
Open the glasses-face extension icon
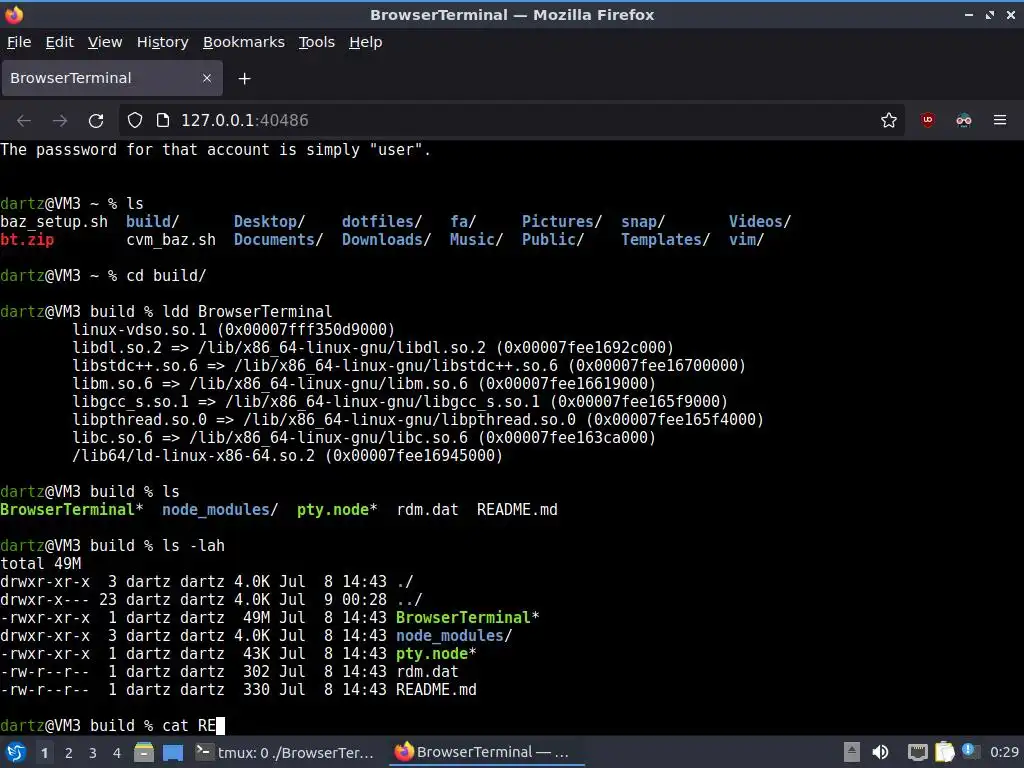point(964,120)
